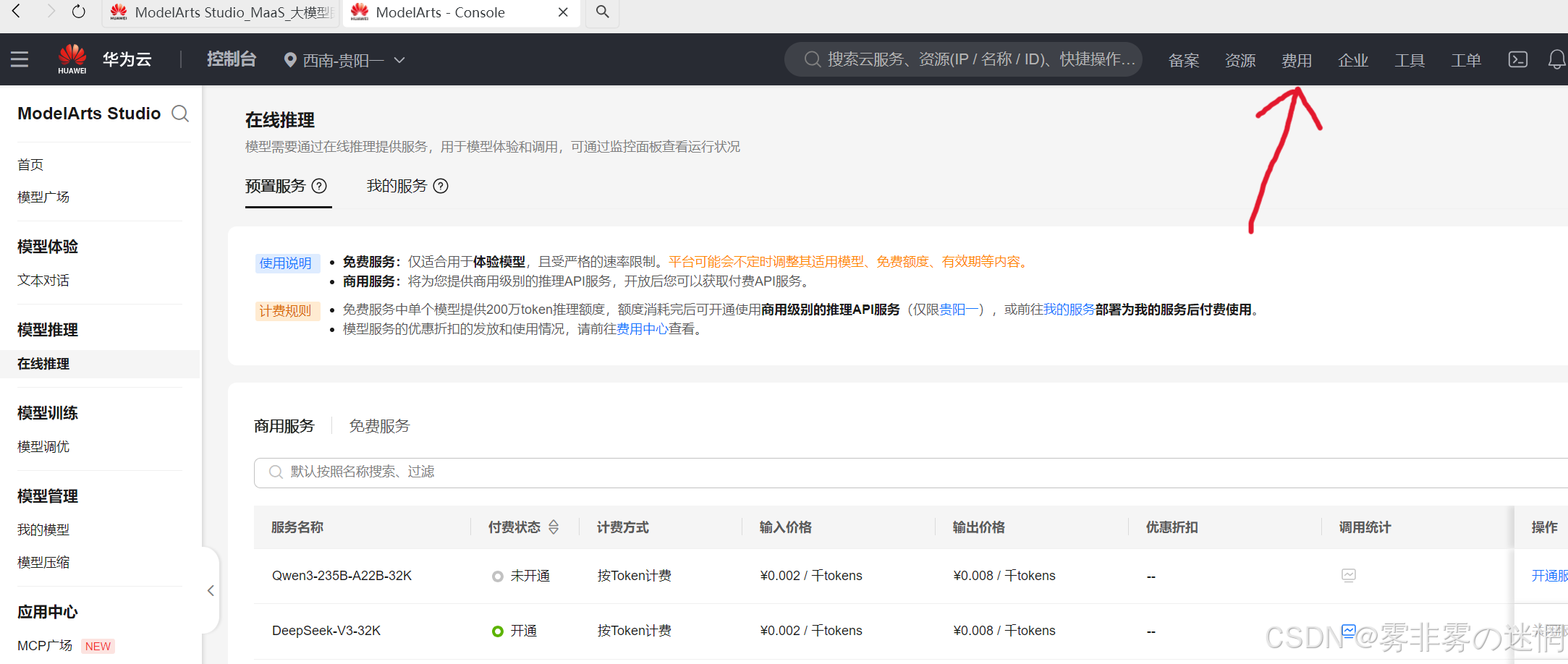Open the 资源 menu

pyautogui.click(x=1240, y=60)
